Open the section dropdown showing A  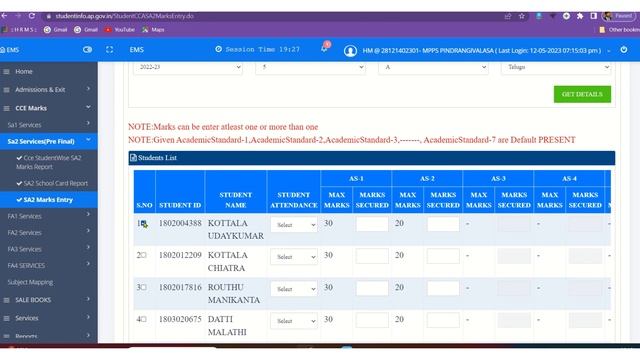tap(433, 67)
